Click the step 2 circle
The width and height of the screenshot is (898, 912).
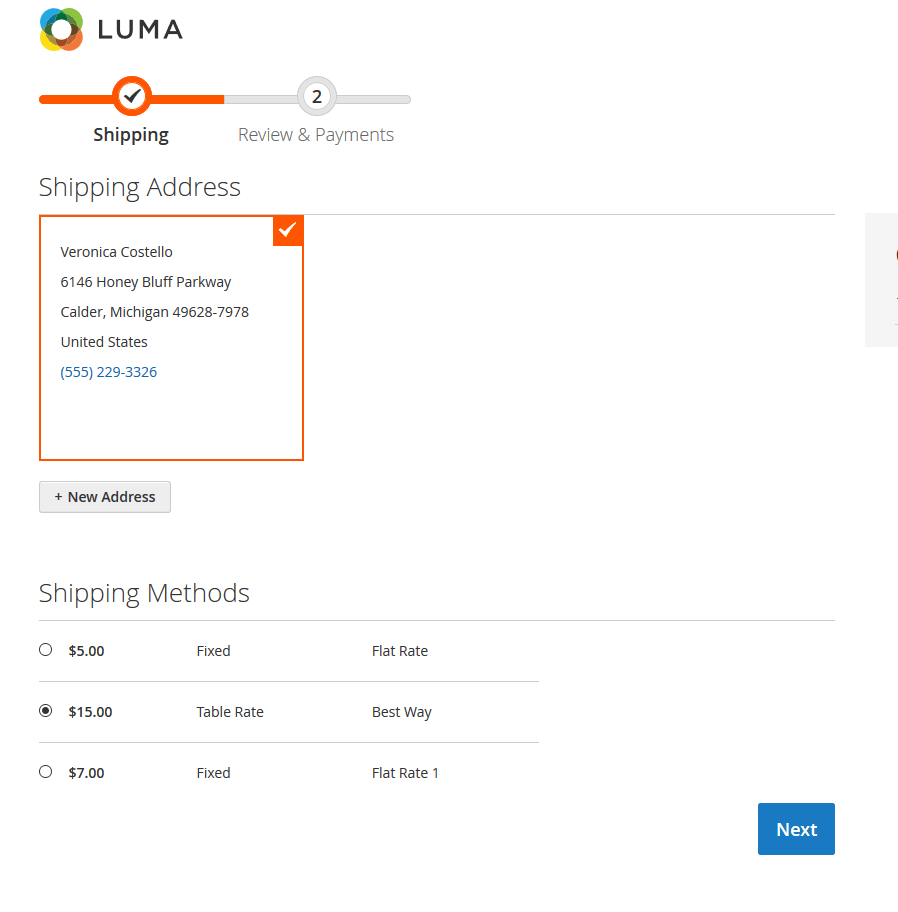coord(317,96)
